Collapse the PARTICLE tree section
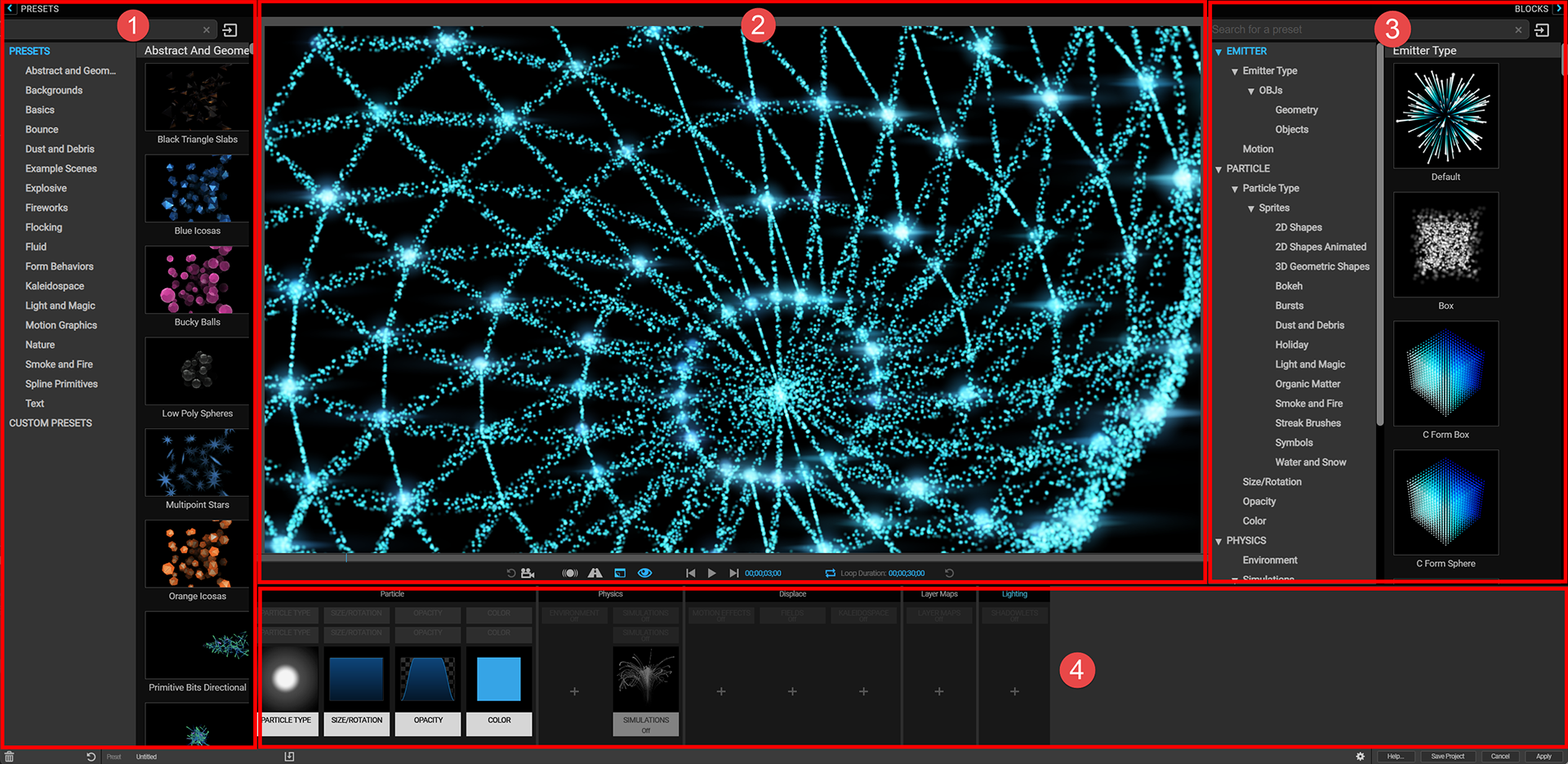This screenshot has height=764, width=1568. pos(1218,169)
